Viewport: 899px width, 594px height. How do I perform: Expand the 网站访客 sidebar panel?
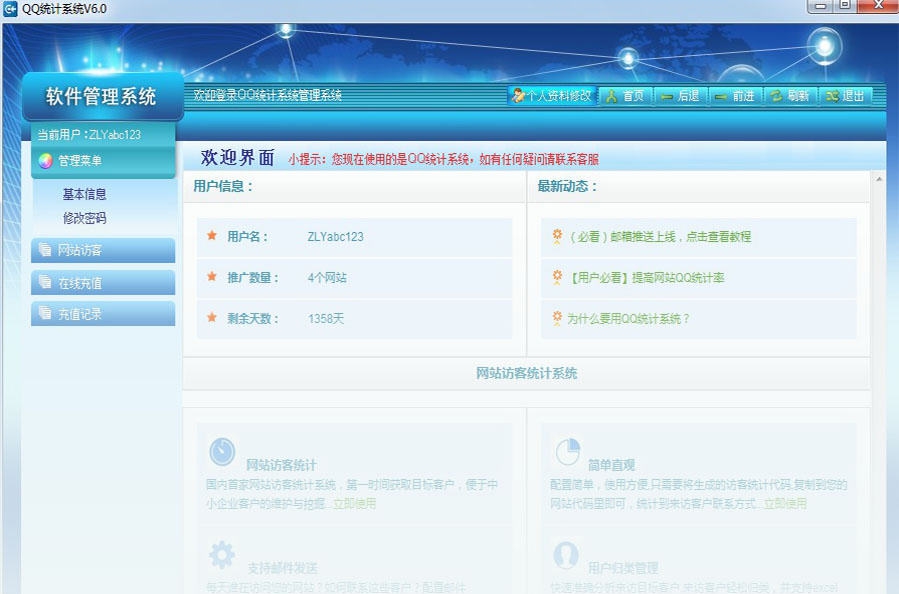pyautogui.click(x=103, y=250)
